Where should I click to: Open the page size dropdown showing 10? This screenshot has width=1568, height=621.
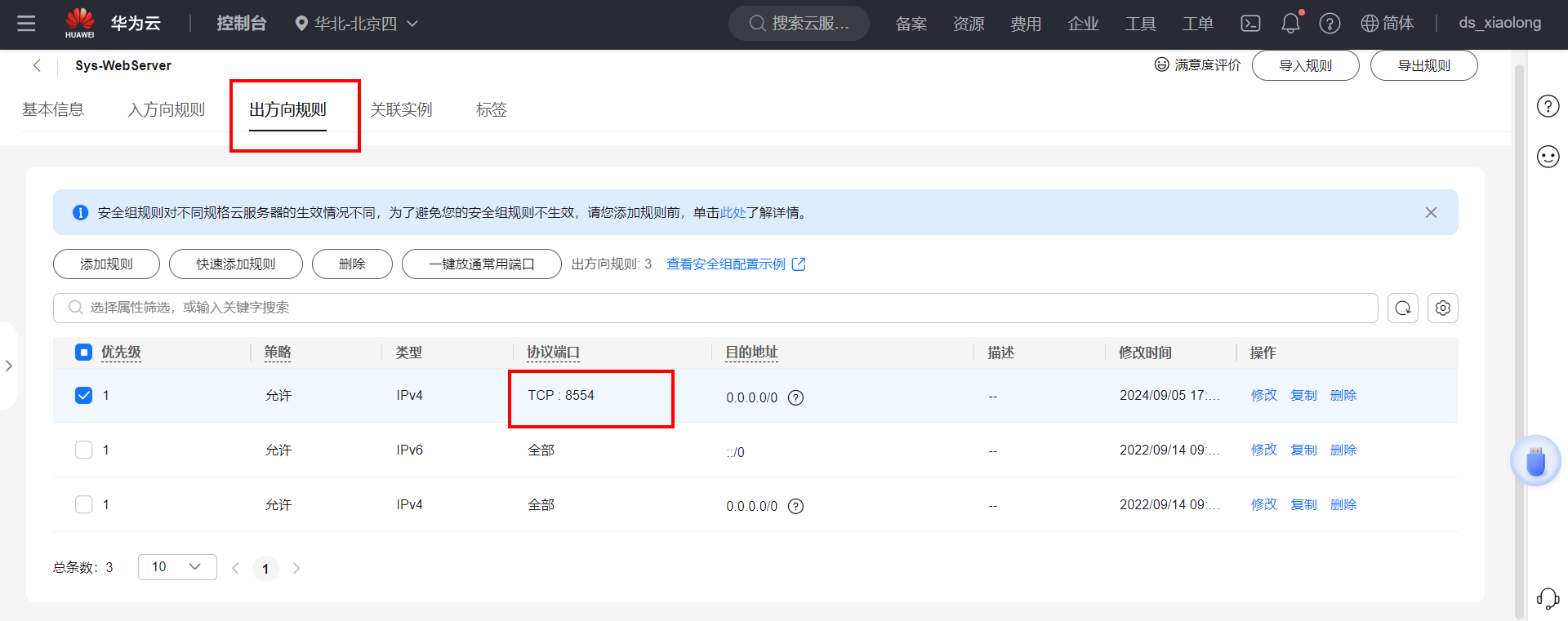click(176, 567)
